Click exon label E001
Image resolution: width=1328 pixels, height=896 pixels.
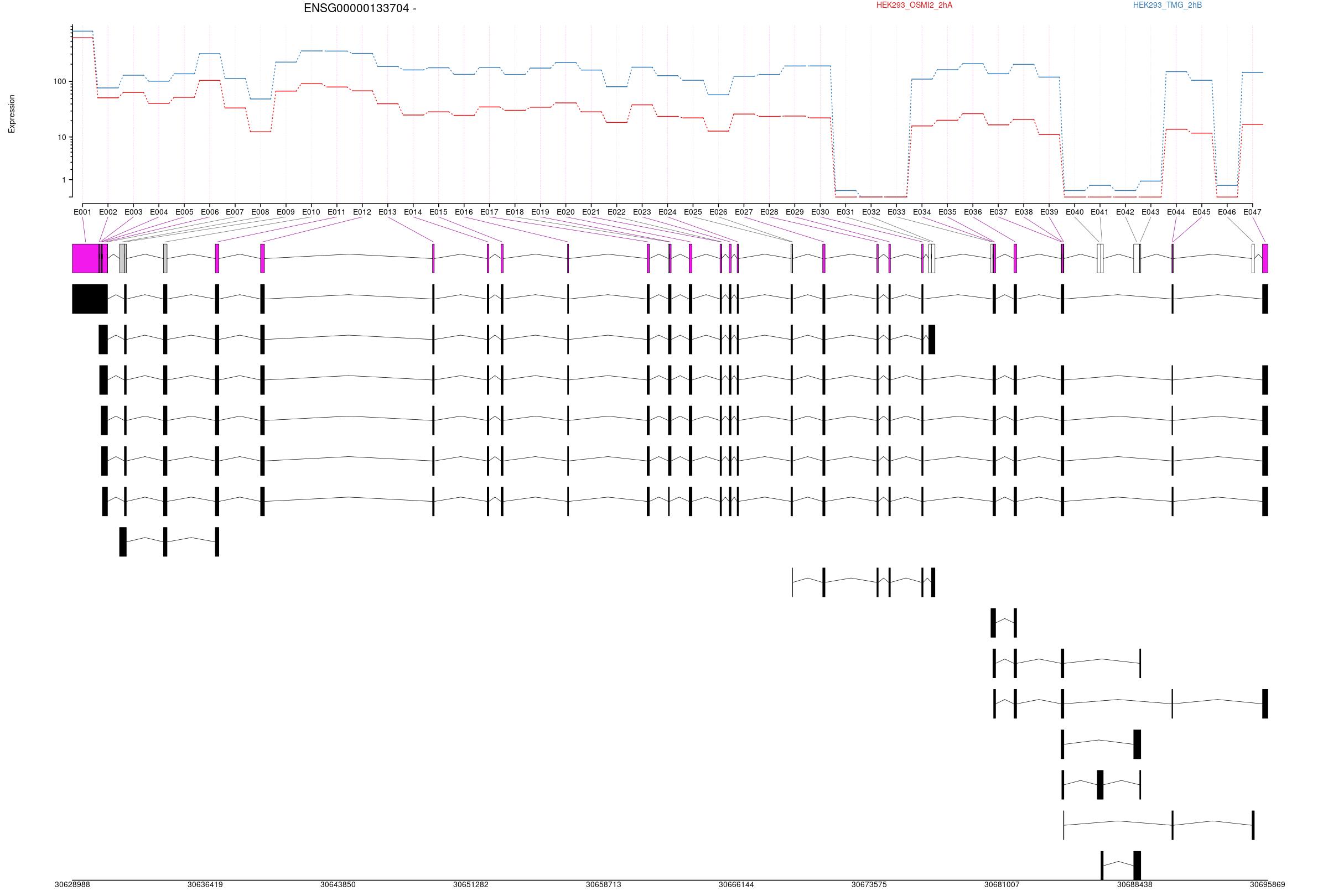(x=82, y=212)
